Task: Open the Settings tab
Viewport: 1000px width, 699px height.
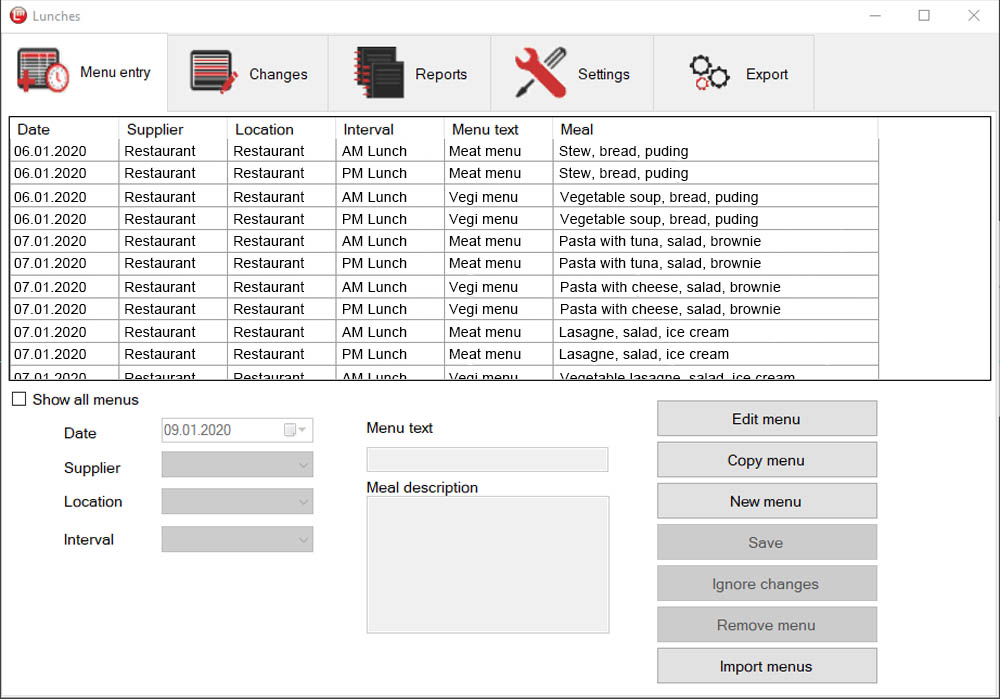Action: (572, 73)
